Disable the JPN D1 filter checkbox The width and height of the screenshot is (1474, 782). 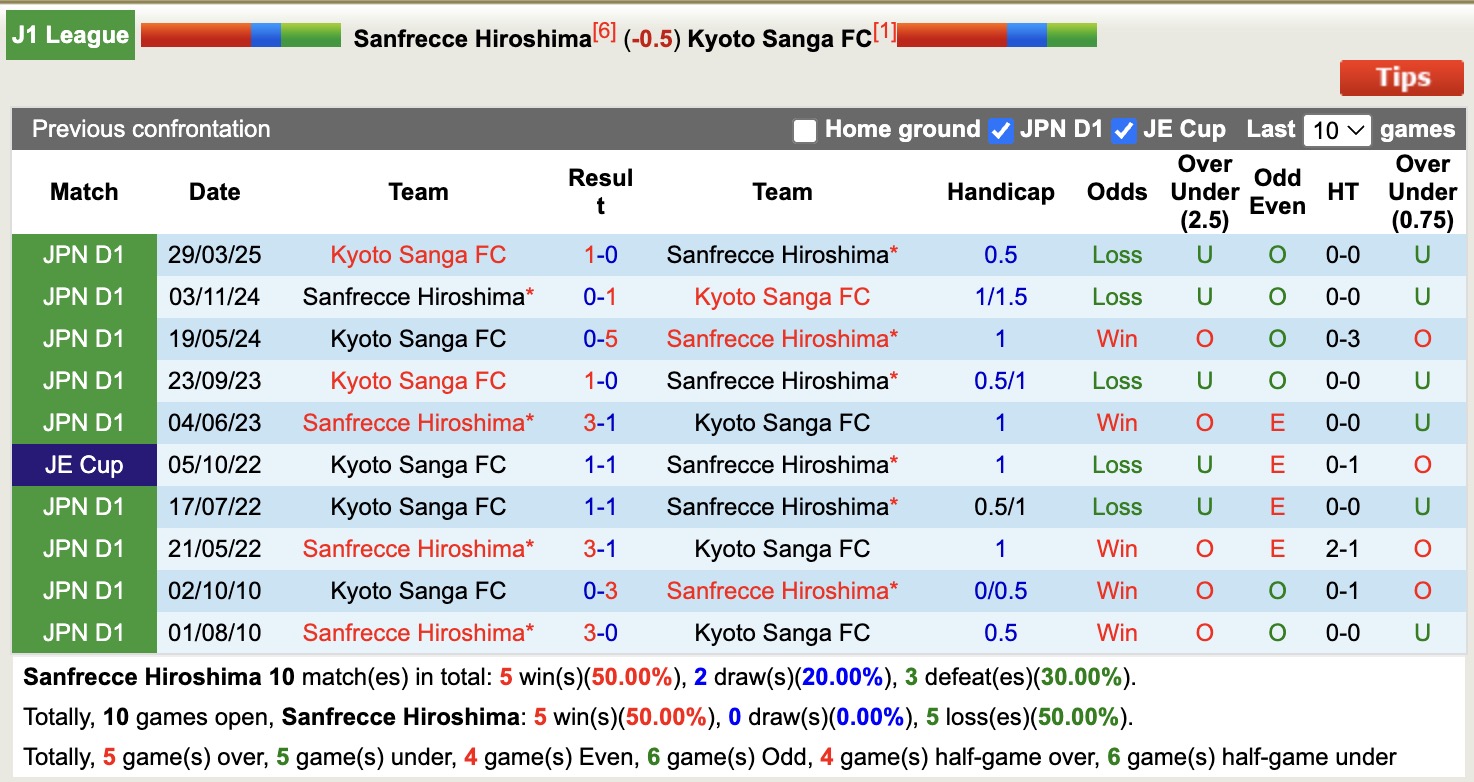[1000, 130]
